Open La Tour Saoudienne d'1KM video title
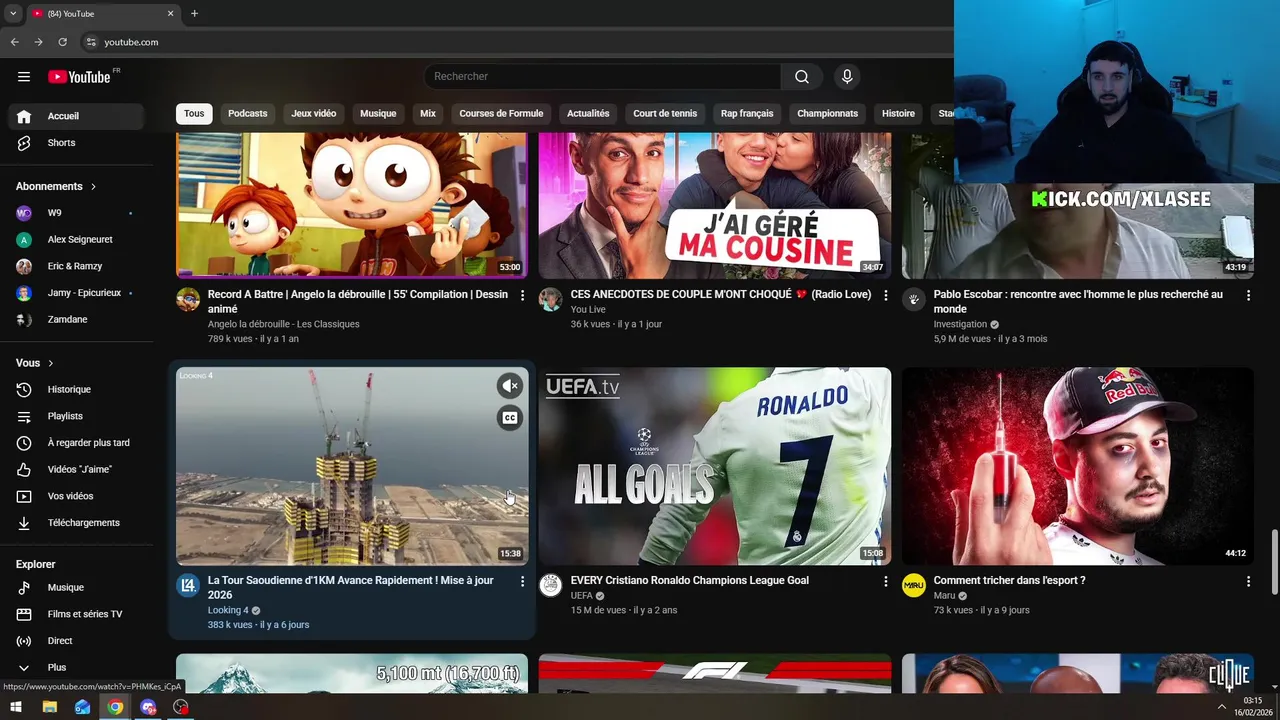The height and width of the screenshot is (720, 1280). [x=350, y=588]
